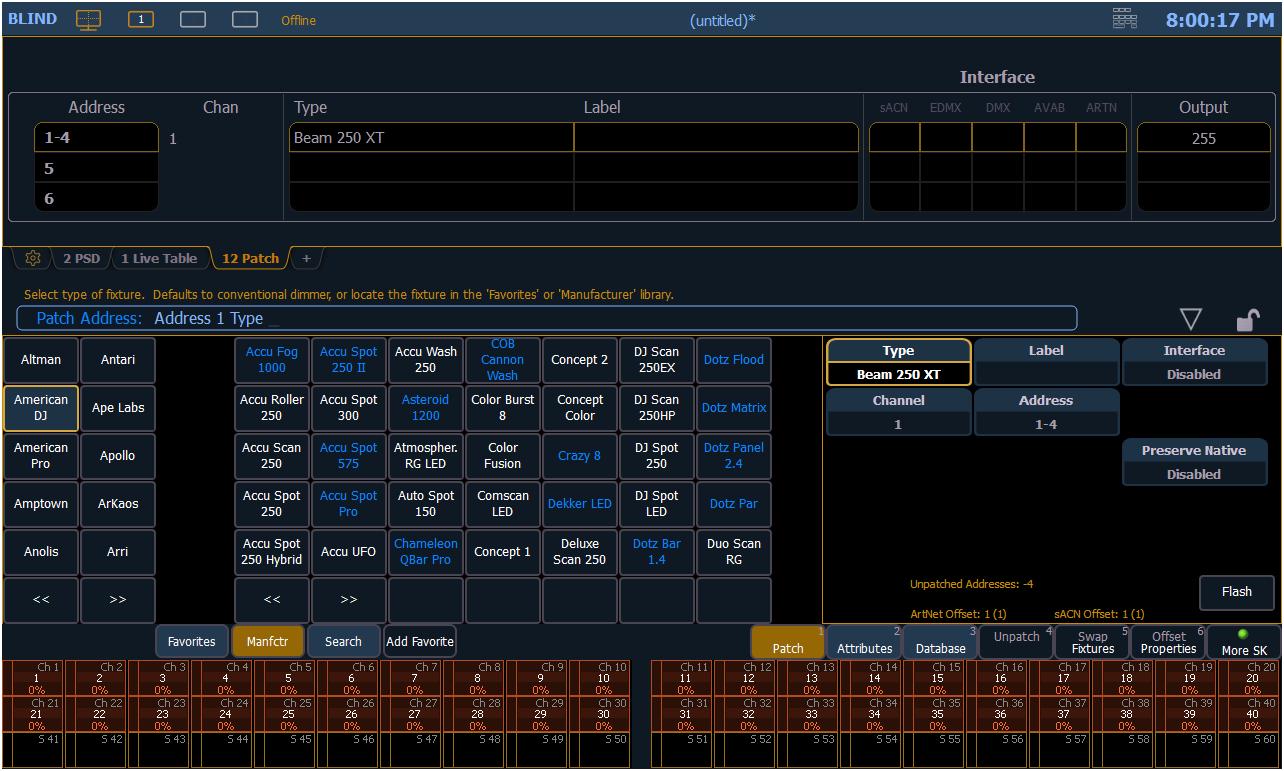The image size is (1284, 771).
Task: Go to next manufacturer page arrow
Action: [x=118, y=600]
